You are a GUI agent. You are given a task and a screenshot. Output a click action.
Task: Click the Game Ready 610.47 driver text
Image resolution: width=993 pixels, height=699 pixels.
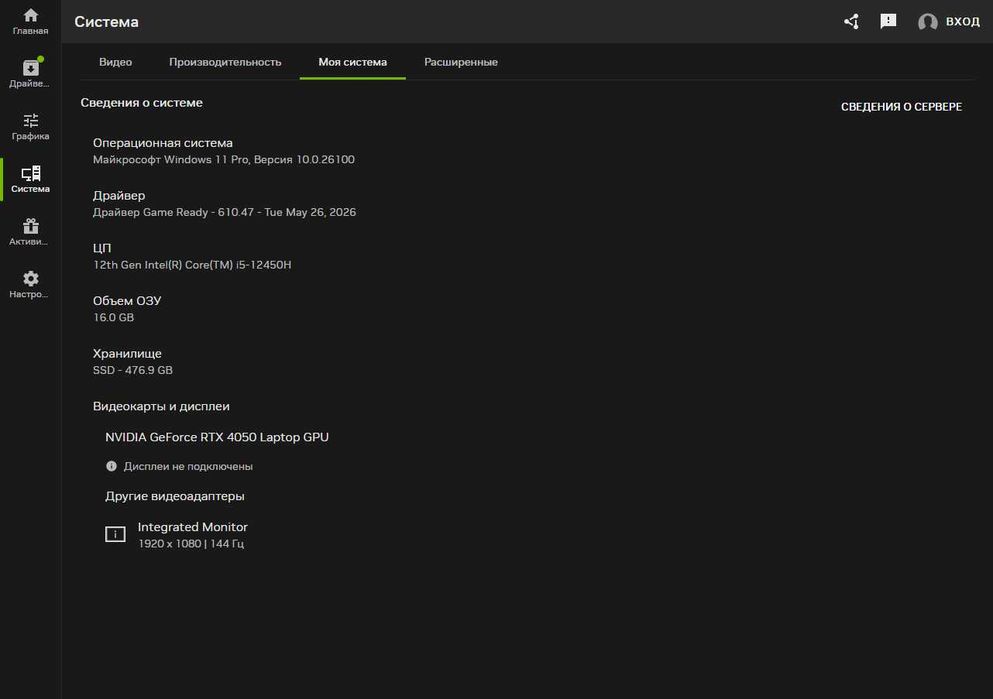pos(224,212)
